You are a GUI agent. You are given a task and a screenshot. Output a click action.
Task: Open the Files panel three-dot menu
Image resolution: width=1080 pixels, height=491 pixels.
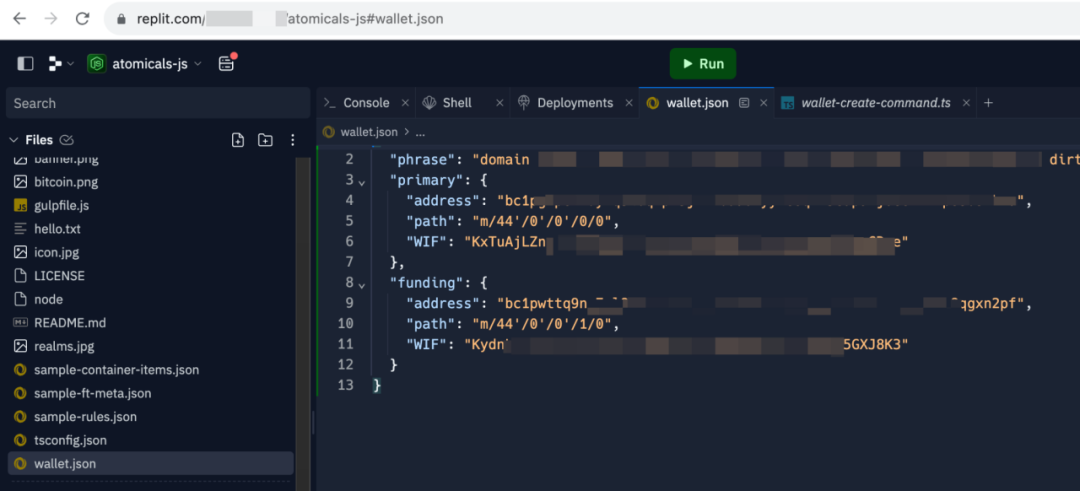tap(293, 140)
